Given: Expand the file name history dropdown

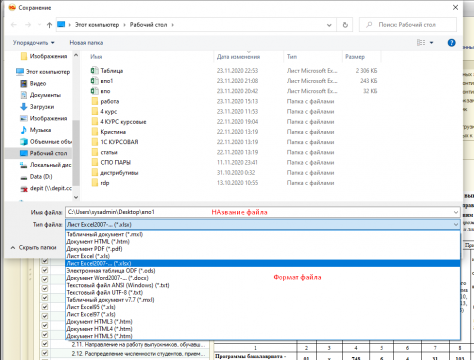Looking at the screenshot, I should 456,212.
